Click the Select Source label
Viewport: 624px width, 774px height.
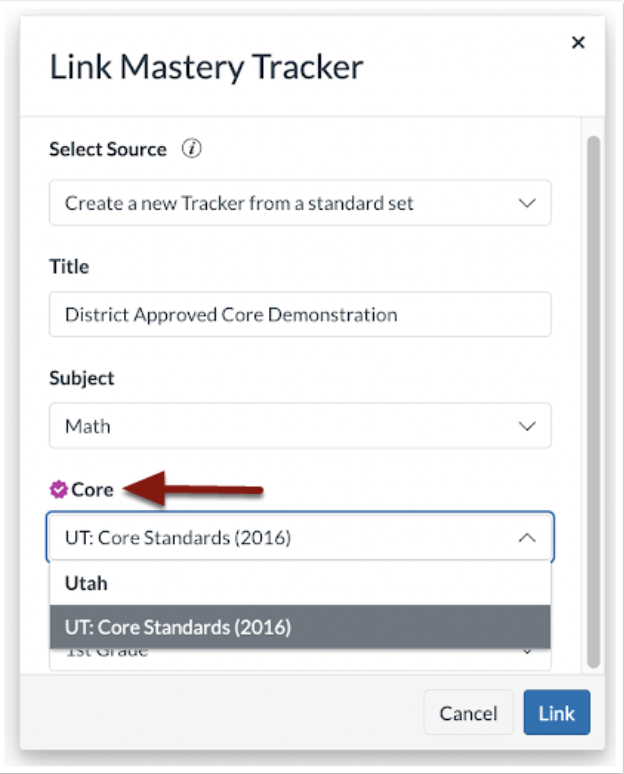pos(108,149)
